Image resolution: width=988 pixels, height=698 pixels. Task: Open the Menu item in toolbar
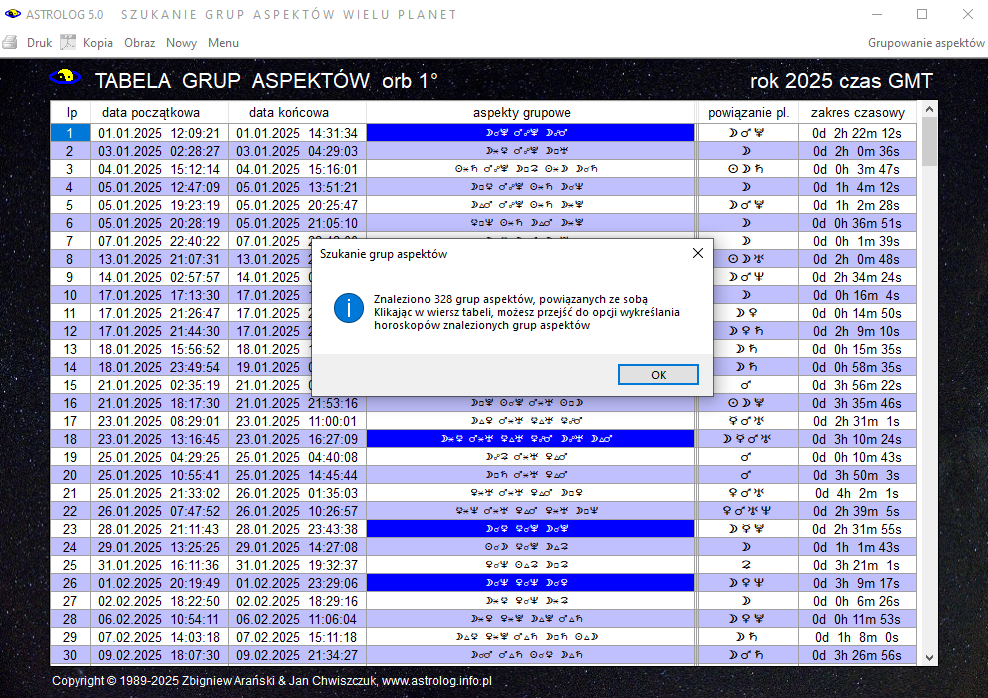pyautogui.click(x=223, y=43)
